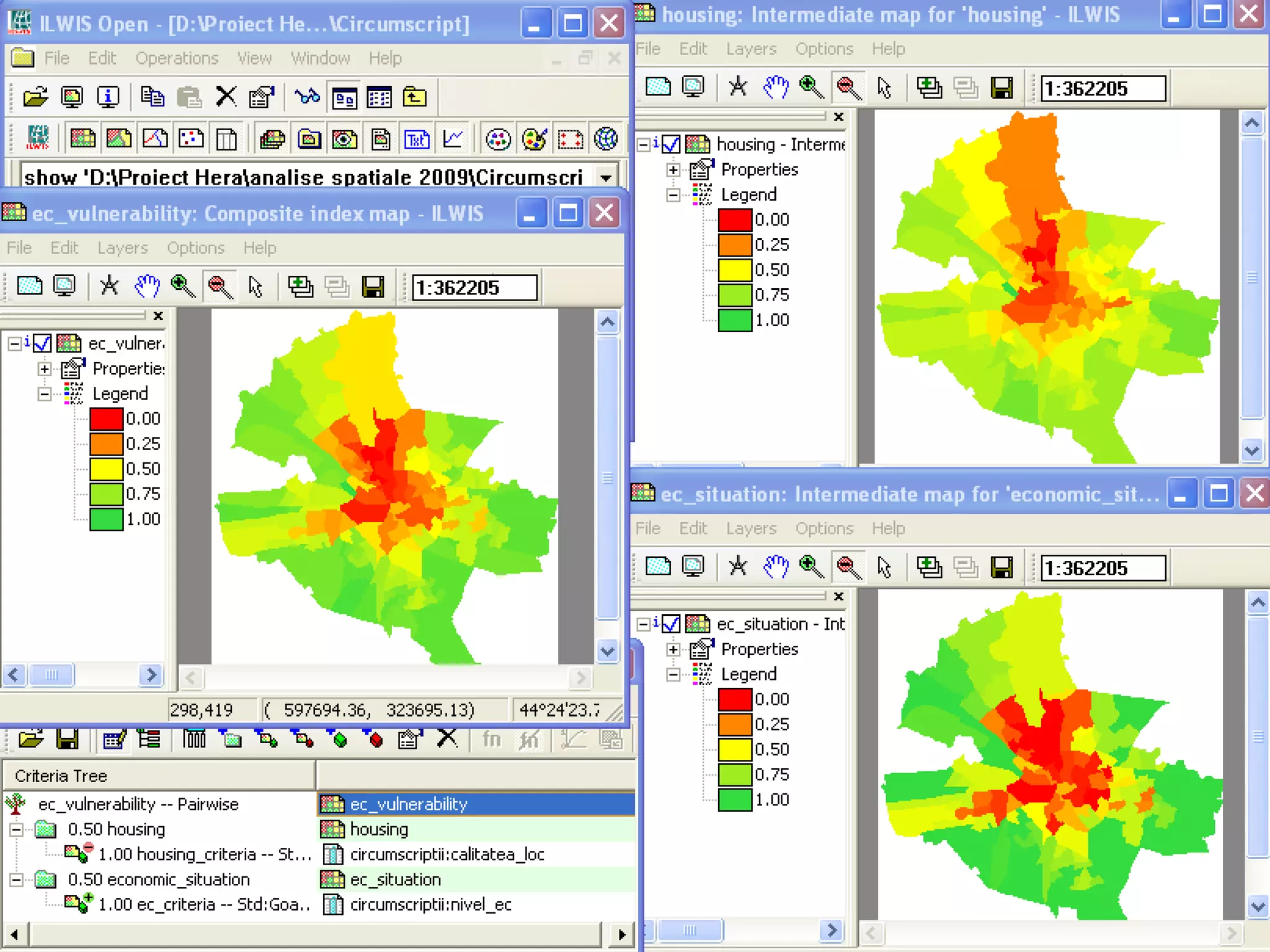This screenshot has height=952, width=1270.
Task: Click the scale field in ec_vulnerability window
Action: coord(474,288)
